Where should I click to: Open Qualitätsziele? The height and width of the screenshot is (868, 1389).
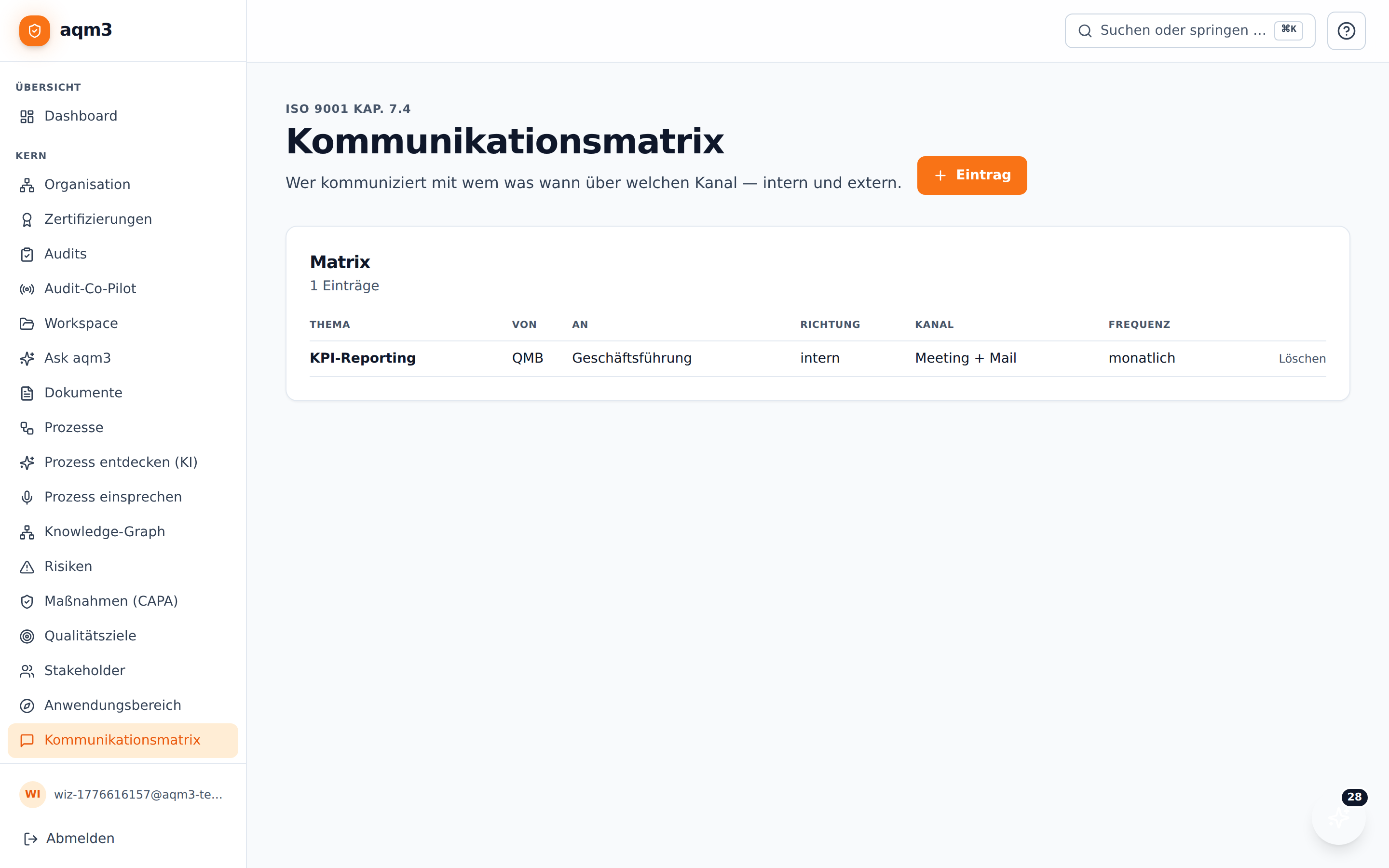click(x=123, y=637)
